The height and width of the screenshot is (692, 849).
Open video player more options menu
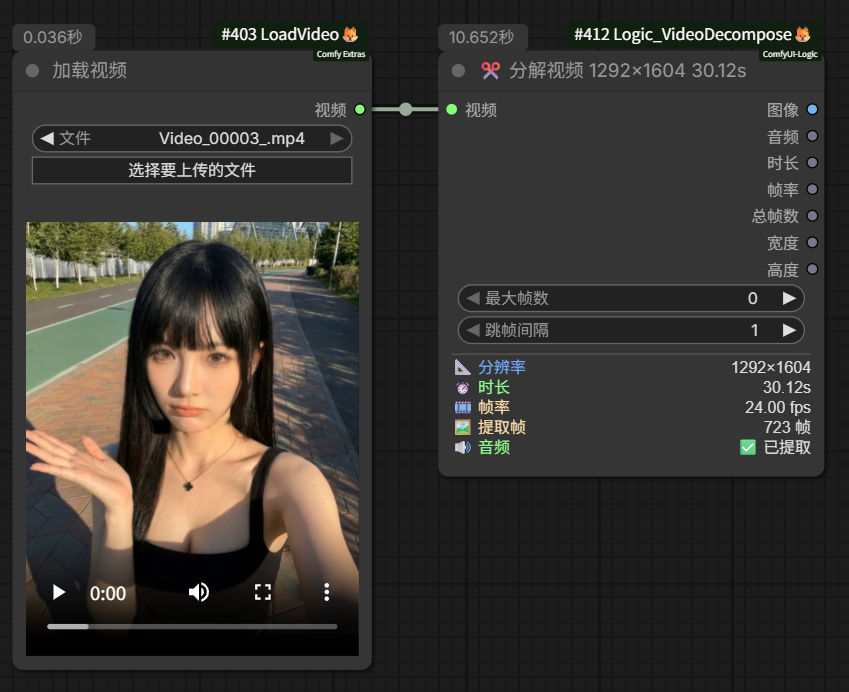(x=326, y=592)
